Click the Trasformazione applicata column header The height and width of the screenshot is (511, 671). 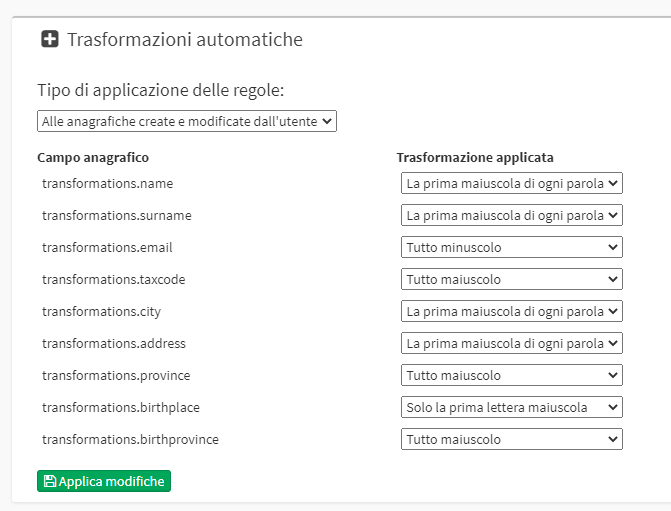475,157
